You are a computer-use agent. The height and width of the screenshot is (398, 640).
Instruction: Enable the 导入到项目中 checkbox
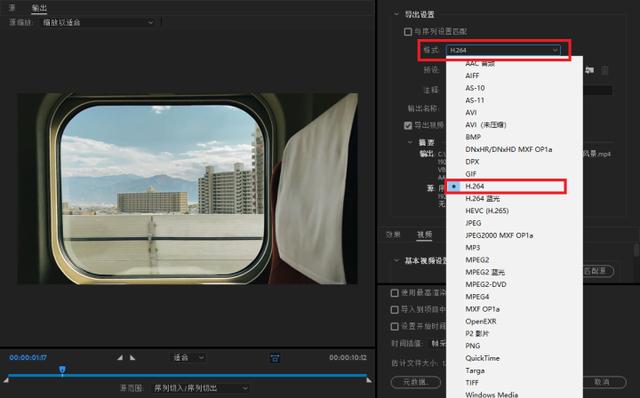(394, 309)
